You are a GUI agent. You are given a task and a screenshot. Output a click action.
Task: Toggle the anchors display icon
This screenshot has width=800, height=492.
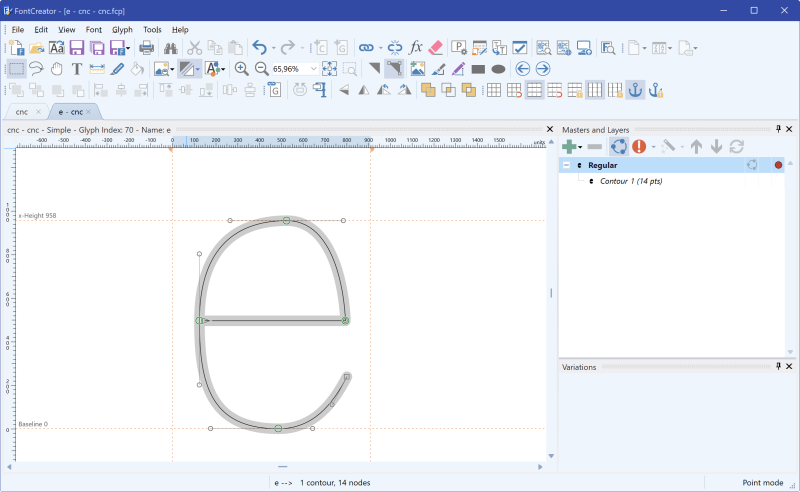[x=635, y=90]
